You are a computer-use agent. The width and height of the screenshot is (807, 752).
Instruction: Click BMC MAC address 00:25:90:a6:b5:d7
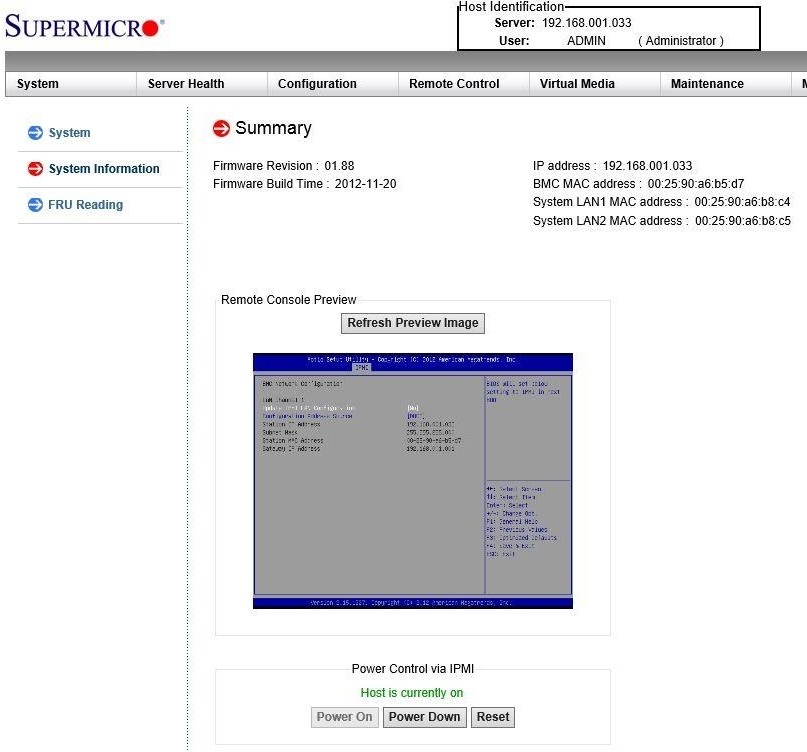coord(696,184)
